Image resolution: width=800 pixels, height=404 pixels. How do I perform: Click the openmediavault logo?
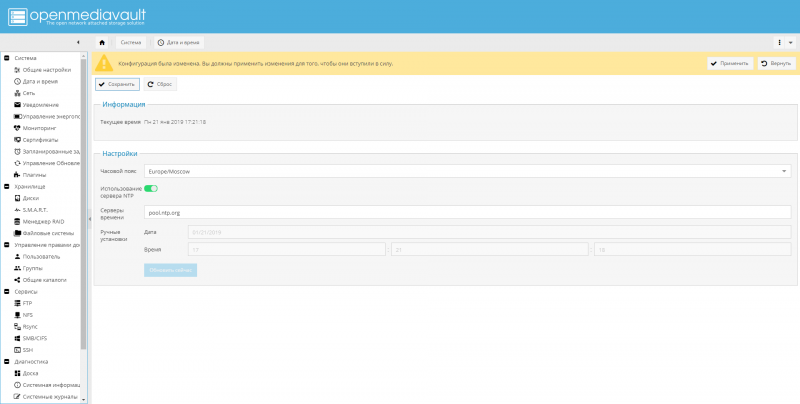[77, 16]
